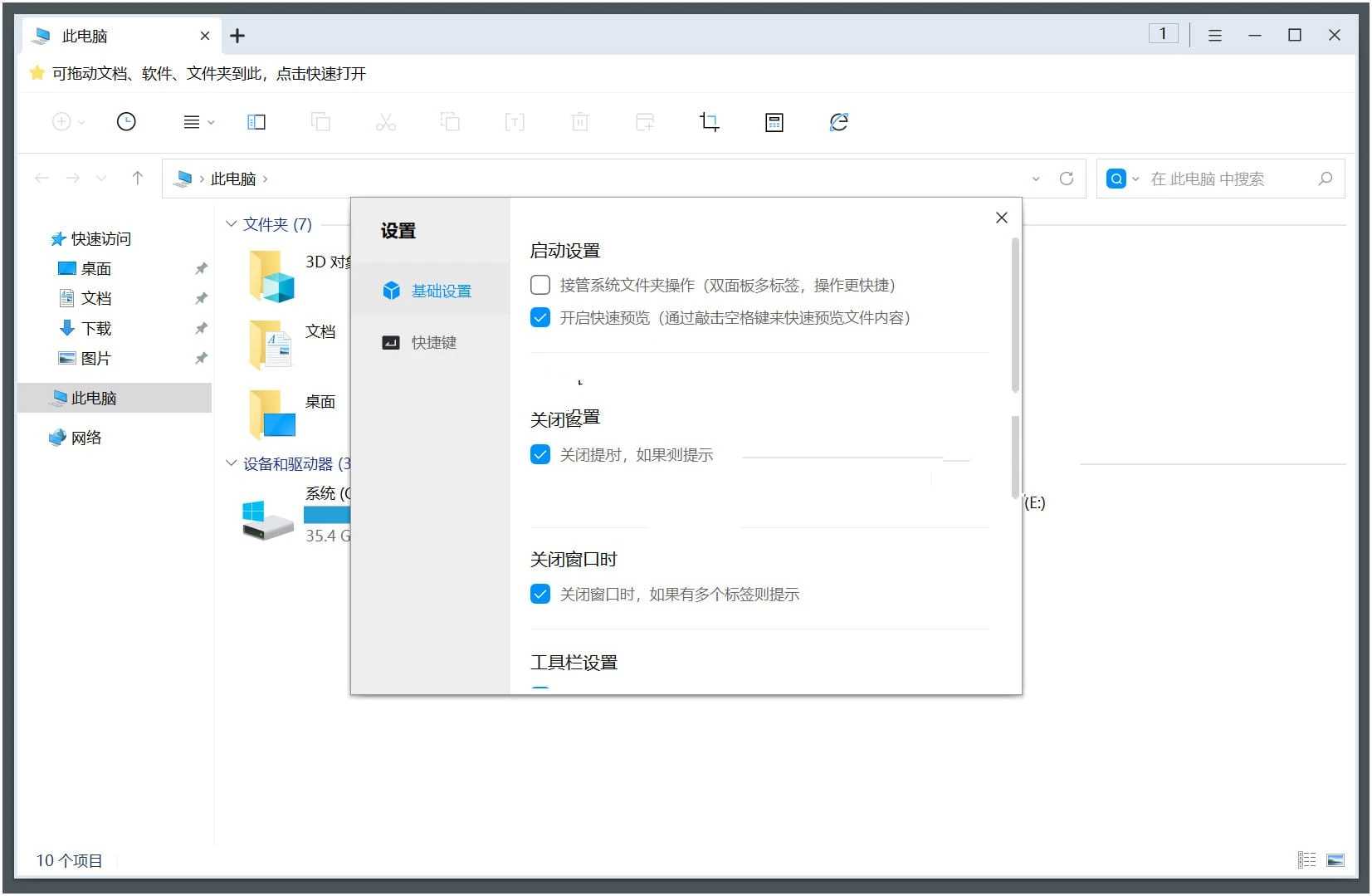Viewport: 1372px width, 896px height.
Task: Select the copy icon in the toolbar
Action: [320, 121]
